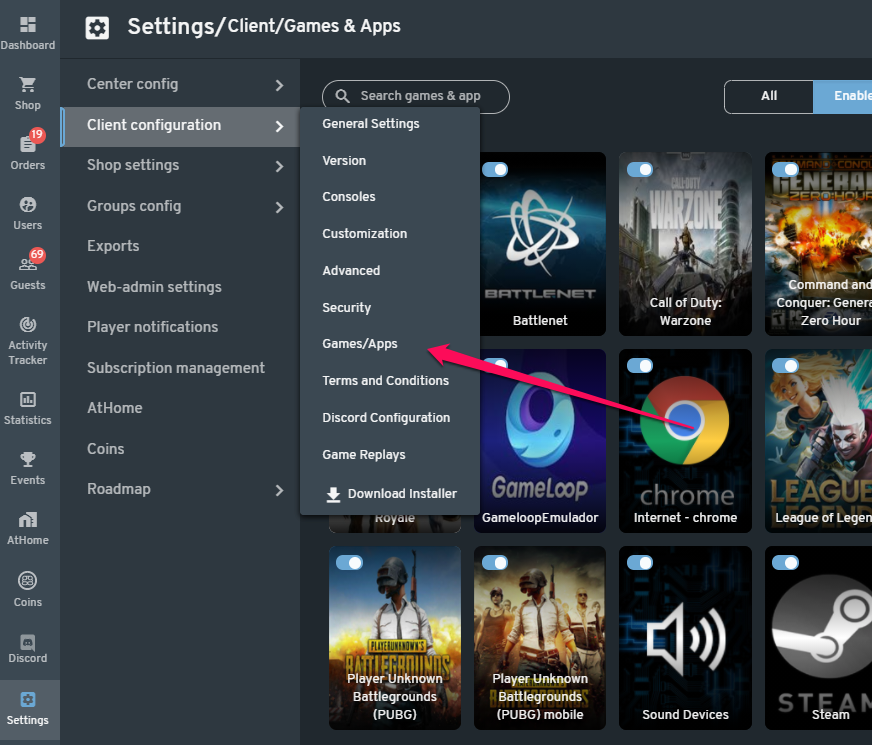Open the Dashboard sidebar icon

[28, 25]
